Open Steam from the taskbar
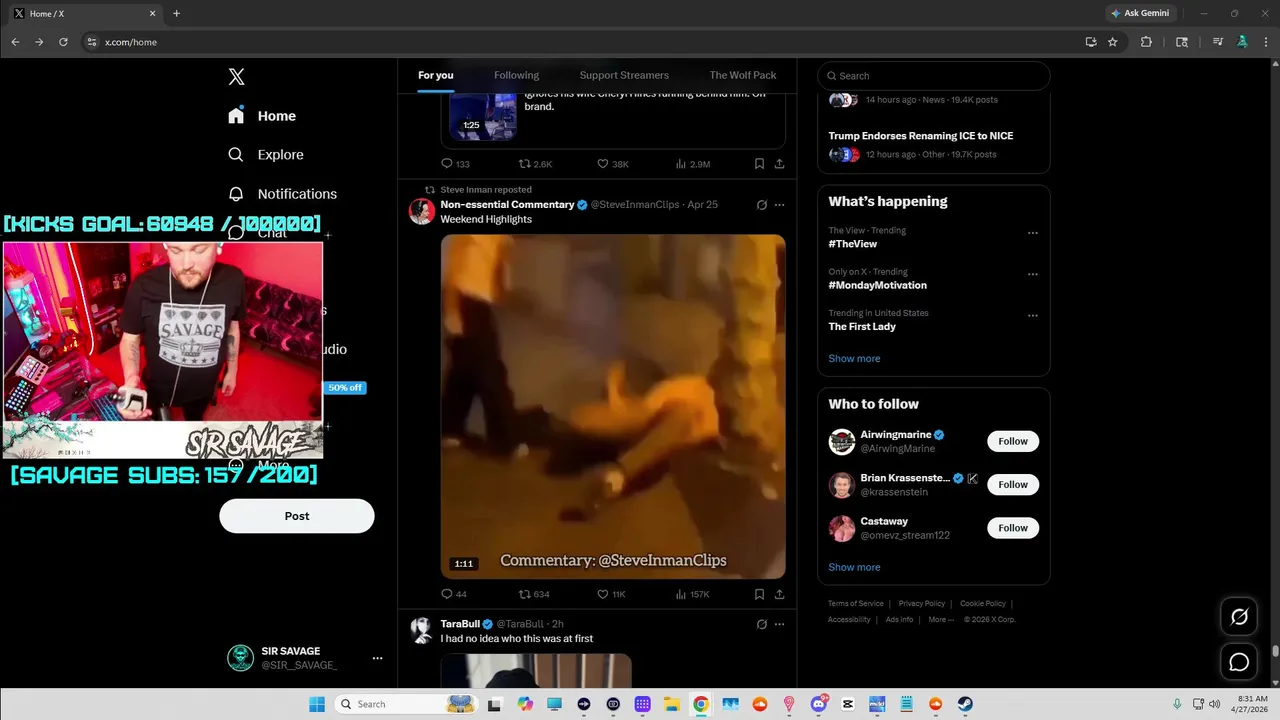1280x720 pixels. click(x=965, y=704)
